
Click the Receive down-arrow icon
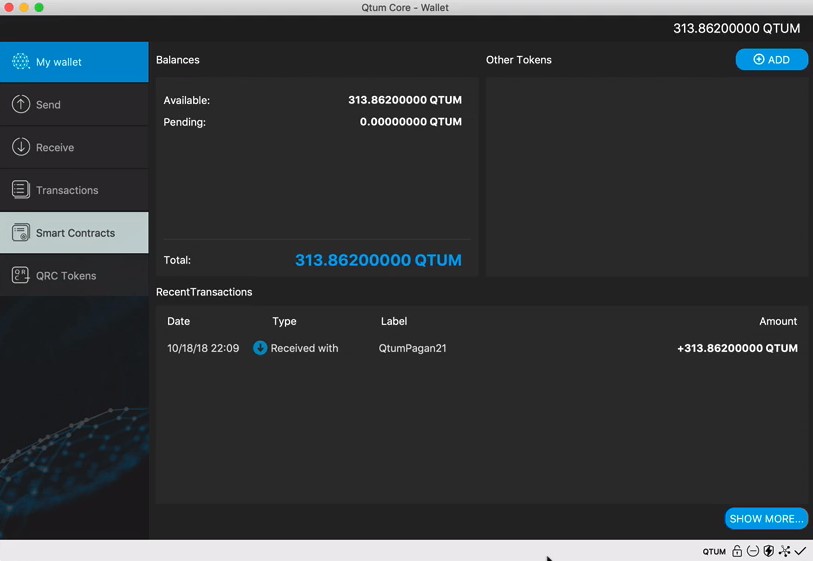pos(21,147)
